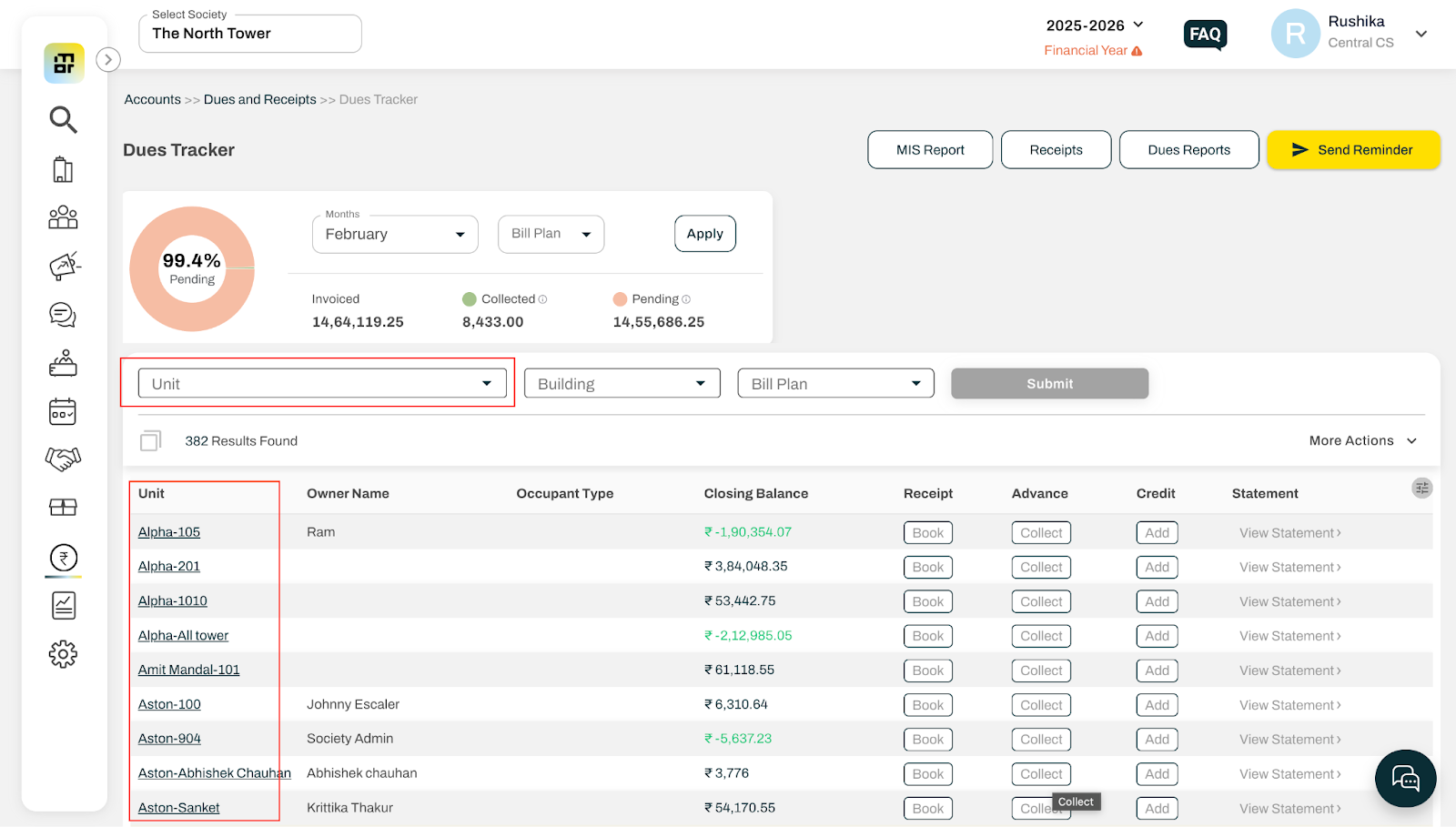This screenshot has height=827, width=1456.
Task: Click the pending dues donut chart
Action: (192, 269)
